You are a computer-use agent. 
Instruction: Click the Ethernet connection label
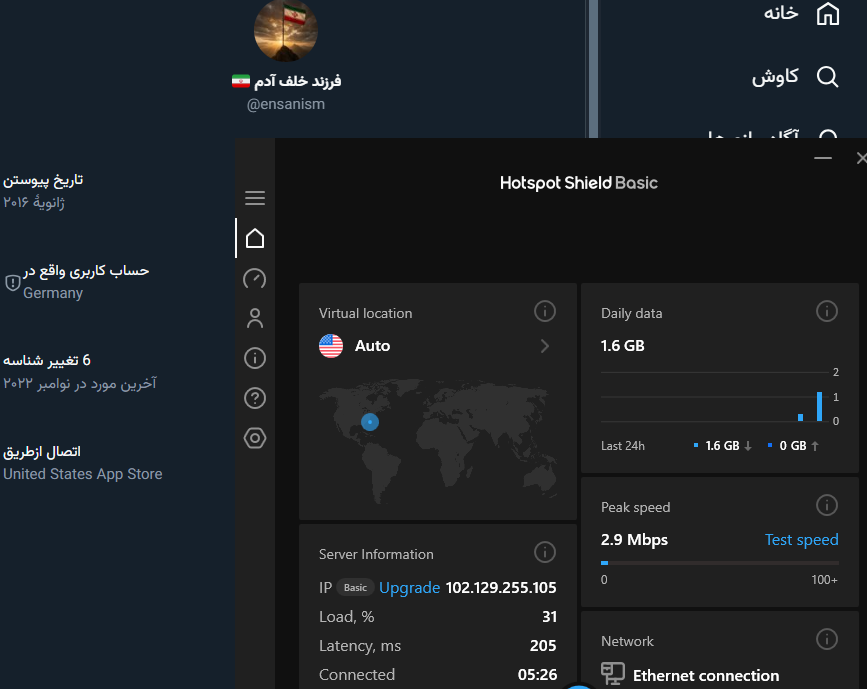pos(706,676)
